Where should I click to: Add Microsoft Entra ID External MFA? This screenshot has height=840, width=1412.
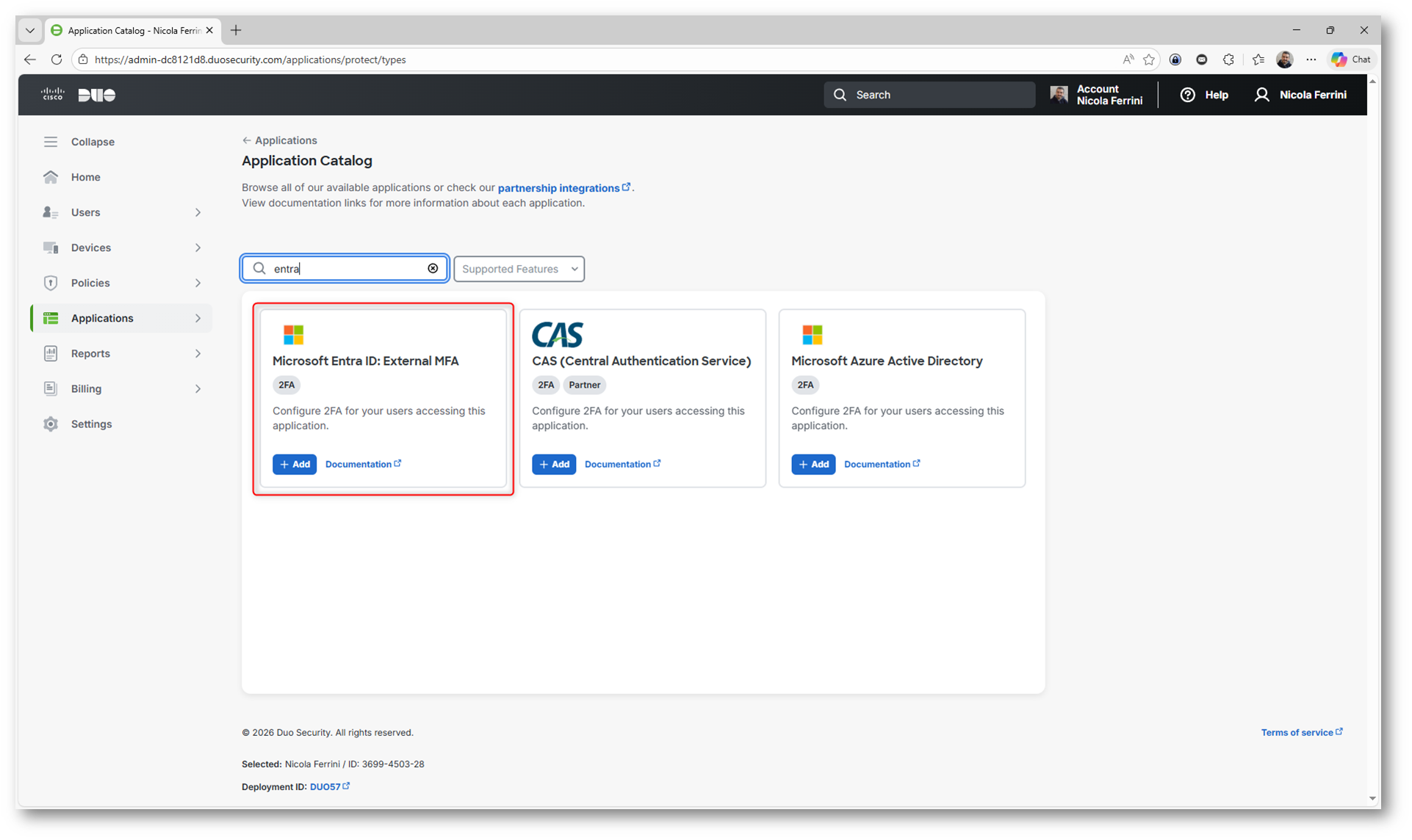tap(294, 464)
